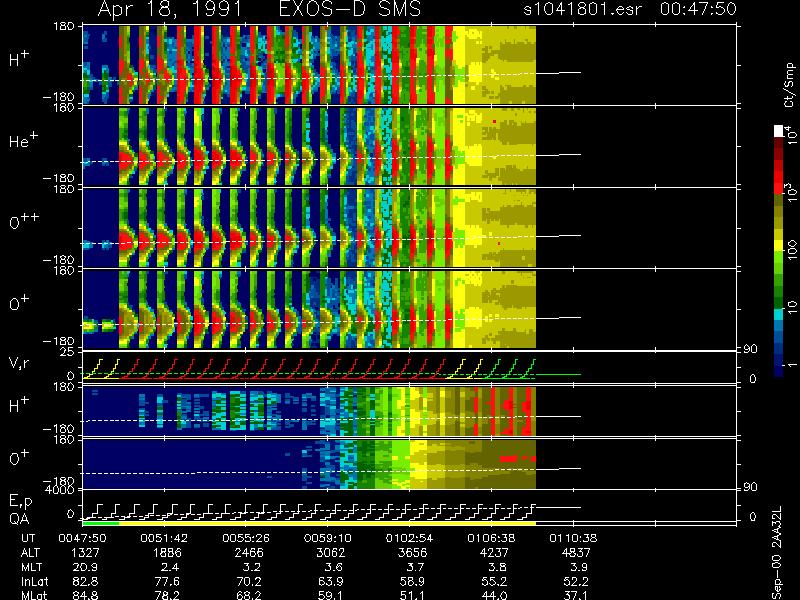This screenshot has height=600, width=800.
Task: Click the UT value 0102:54
Action: 409,538
